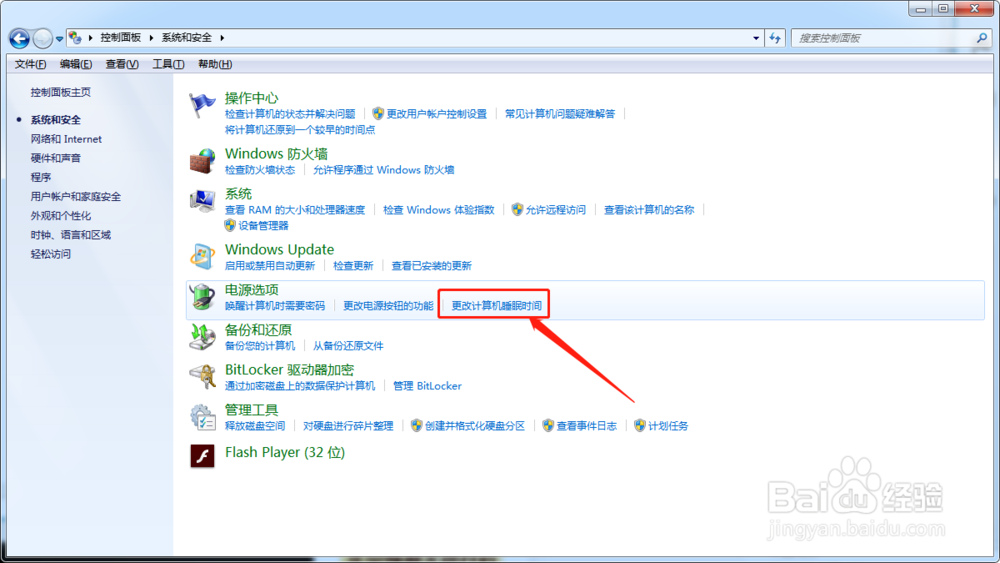Image resolution: width=1000 pixels, height=563 pixels.
Task: Open the 帮助(H) menu
Action: click(x=215, y=64)
